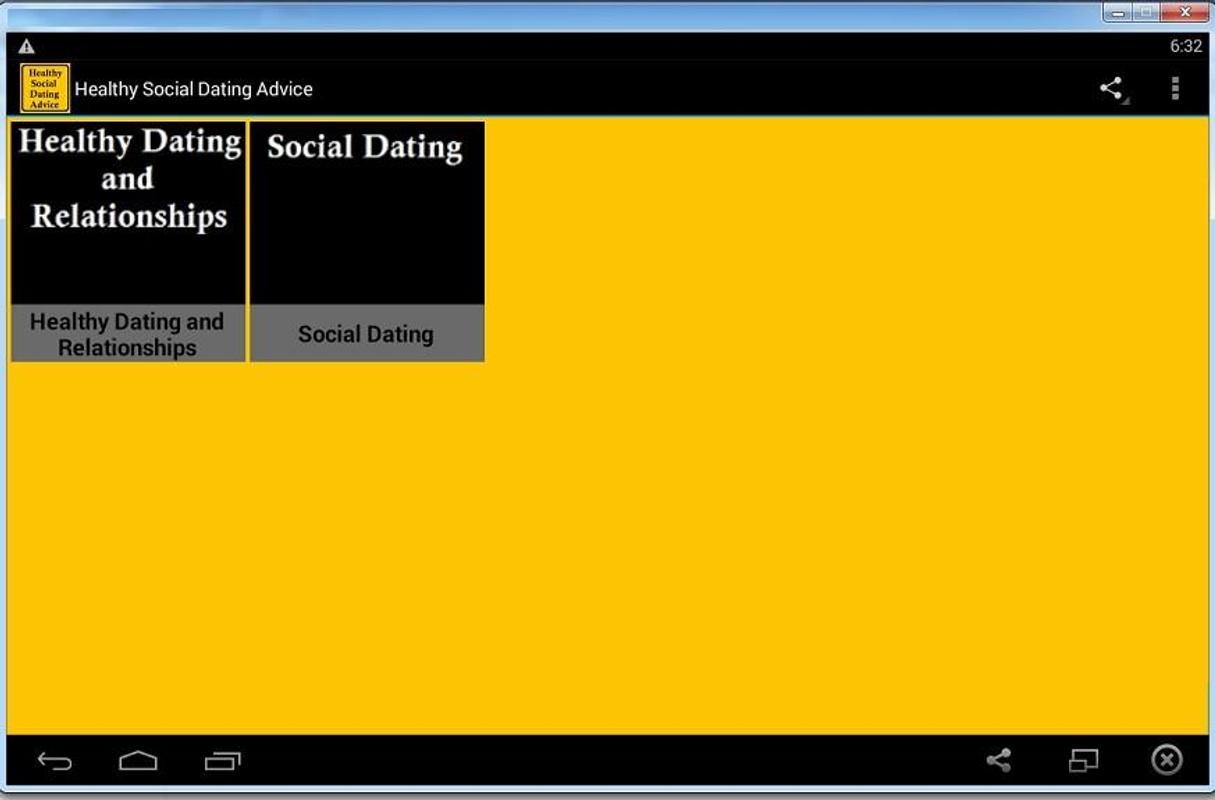The image size is (1215, 800).
Task: Tap the share icon in the top action bar
Action: coord(1111,88)
